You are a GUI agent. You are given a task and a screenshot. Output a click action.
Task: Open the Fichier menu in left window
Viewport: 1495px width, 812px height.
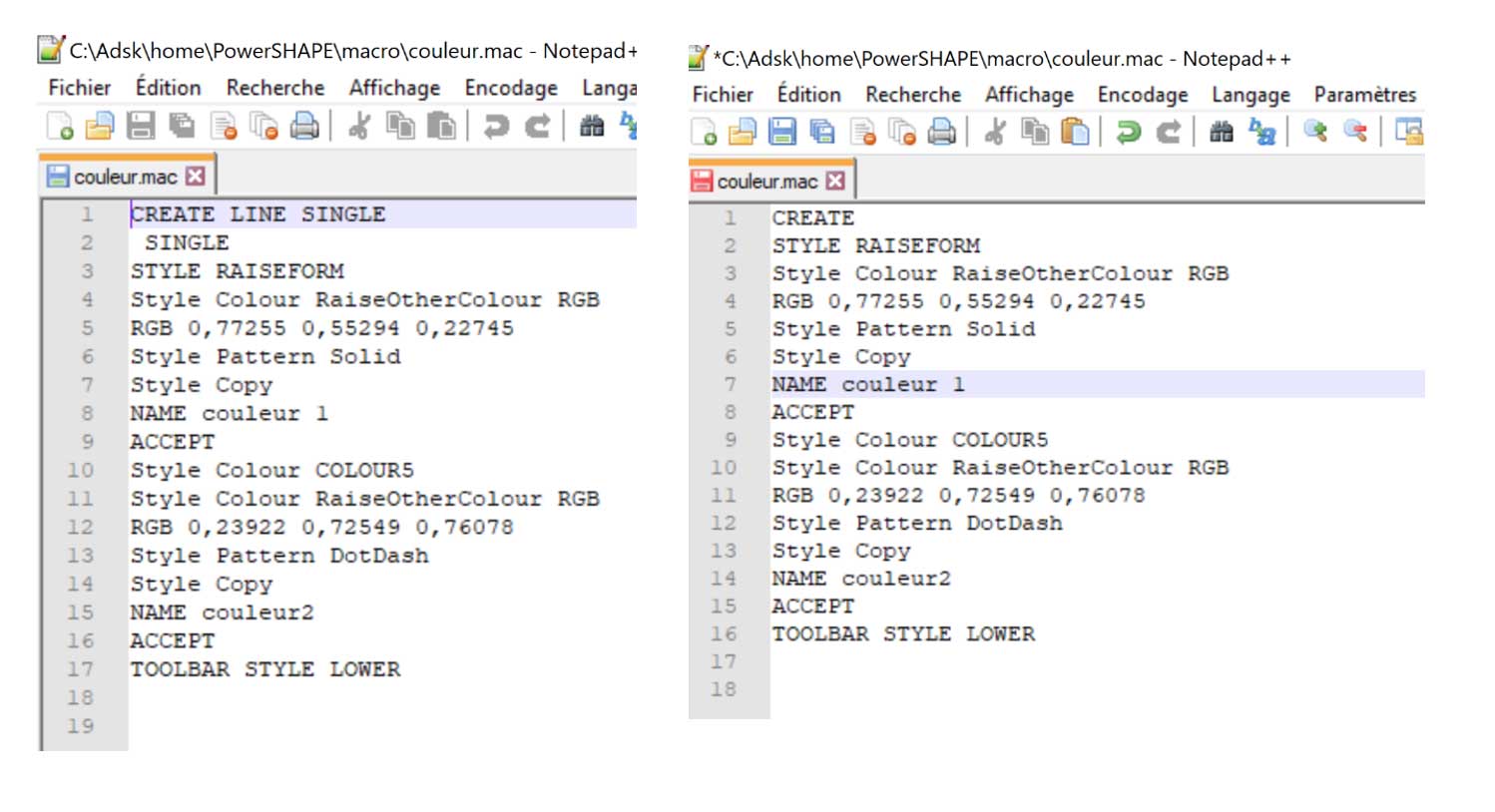(x=80, y=88)
